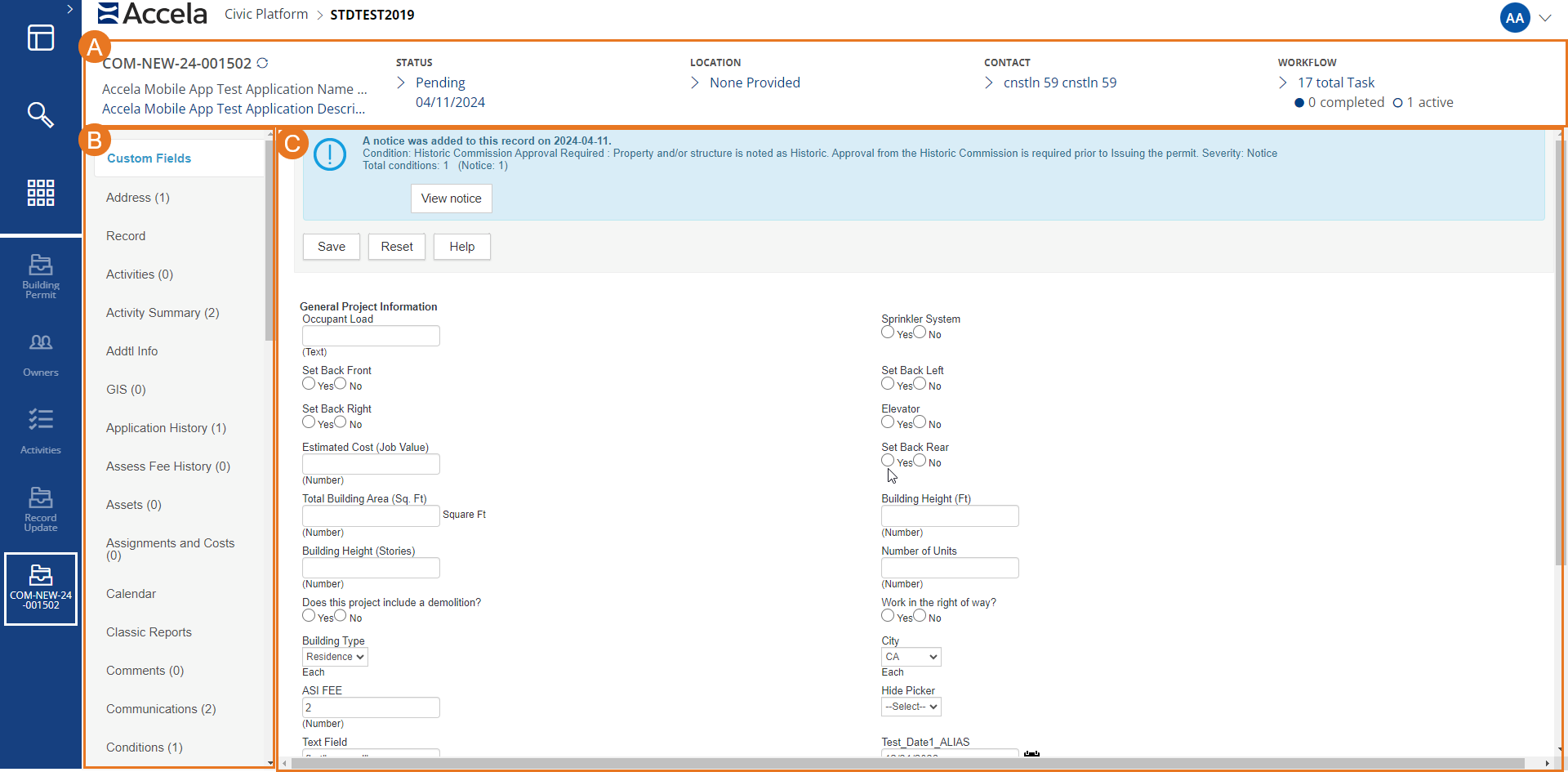This screenshot has width=1568, height=772.
Task: Click the View notice button
Action: (x=451, y=199)
